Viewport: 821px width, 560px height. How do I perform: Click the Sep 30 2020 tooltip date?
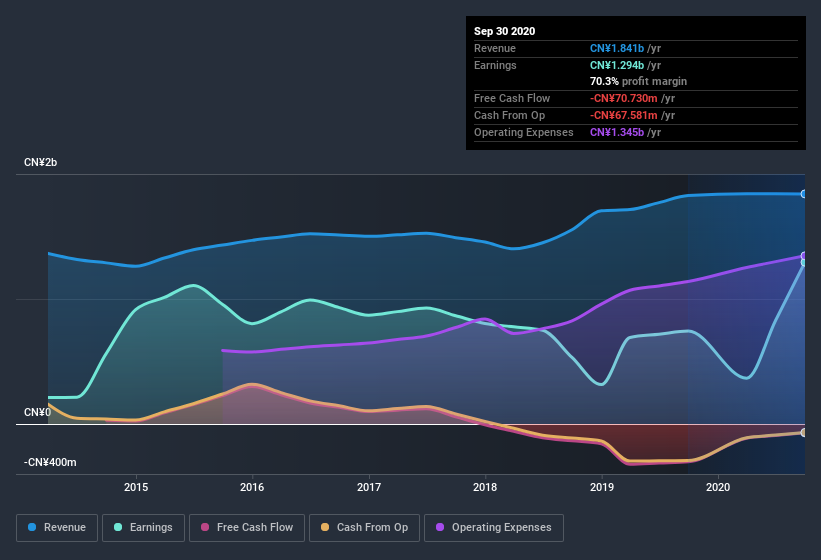[504, 31]
